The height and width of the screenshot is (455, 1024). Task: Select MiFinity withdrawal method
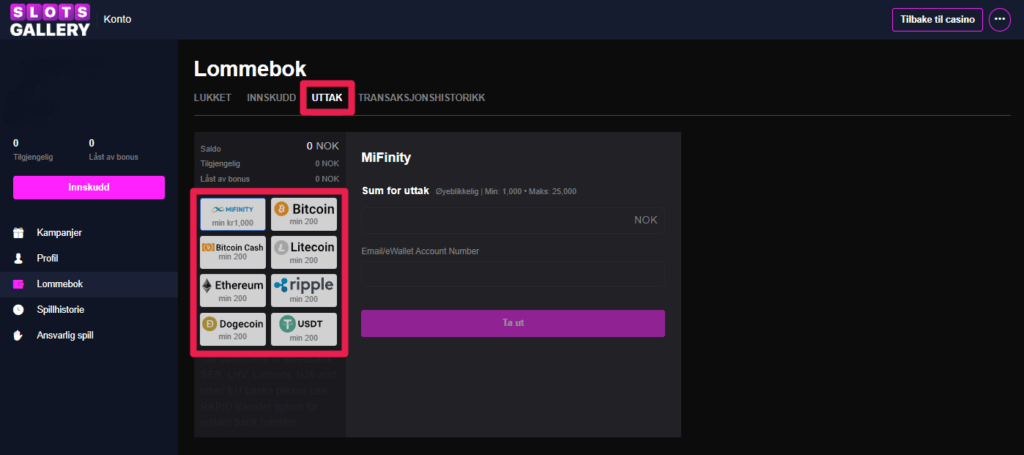[232, 214]
